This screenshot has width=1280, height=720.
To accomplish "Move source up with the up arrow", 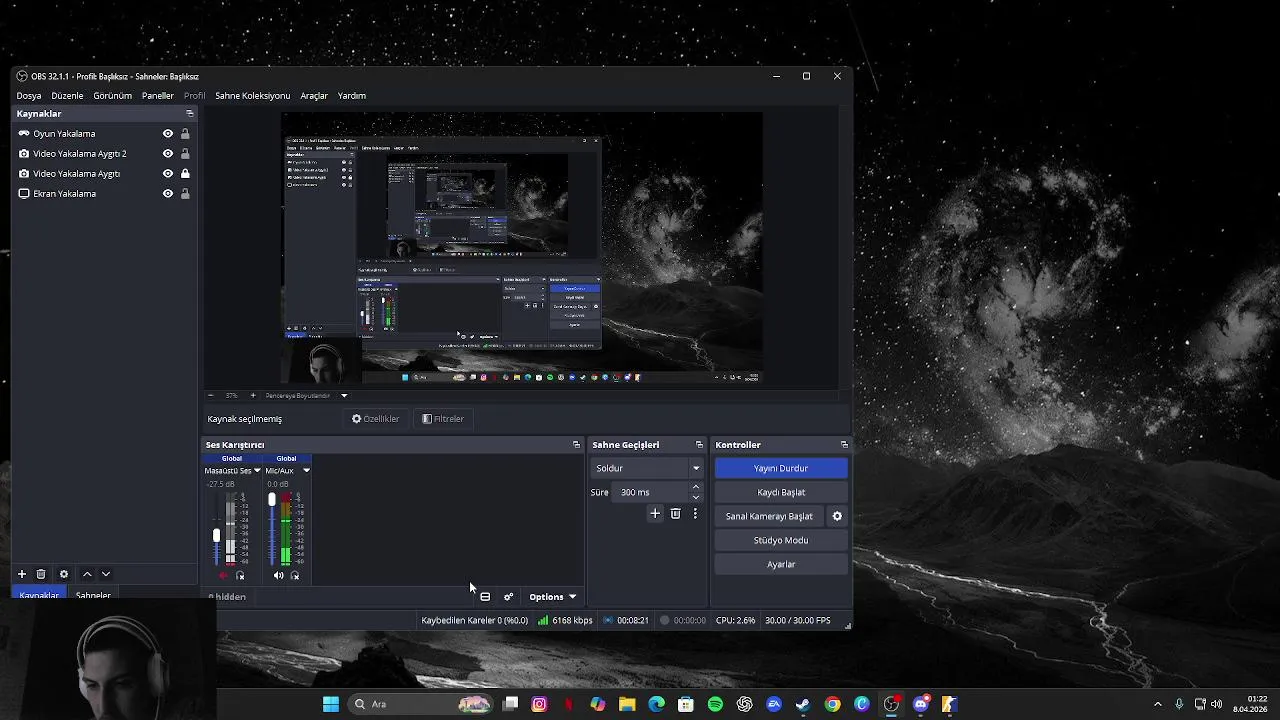I will point(87,574).
